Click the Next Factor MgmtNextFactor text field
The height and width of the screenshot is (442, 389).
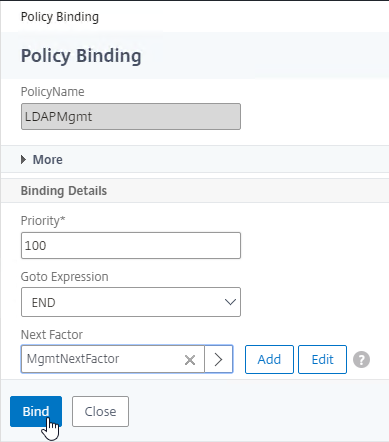[x=102, y=359]
